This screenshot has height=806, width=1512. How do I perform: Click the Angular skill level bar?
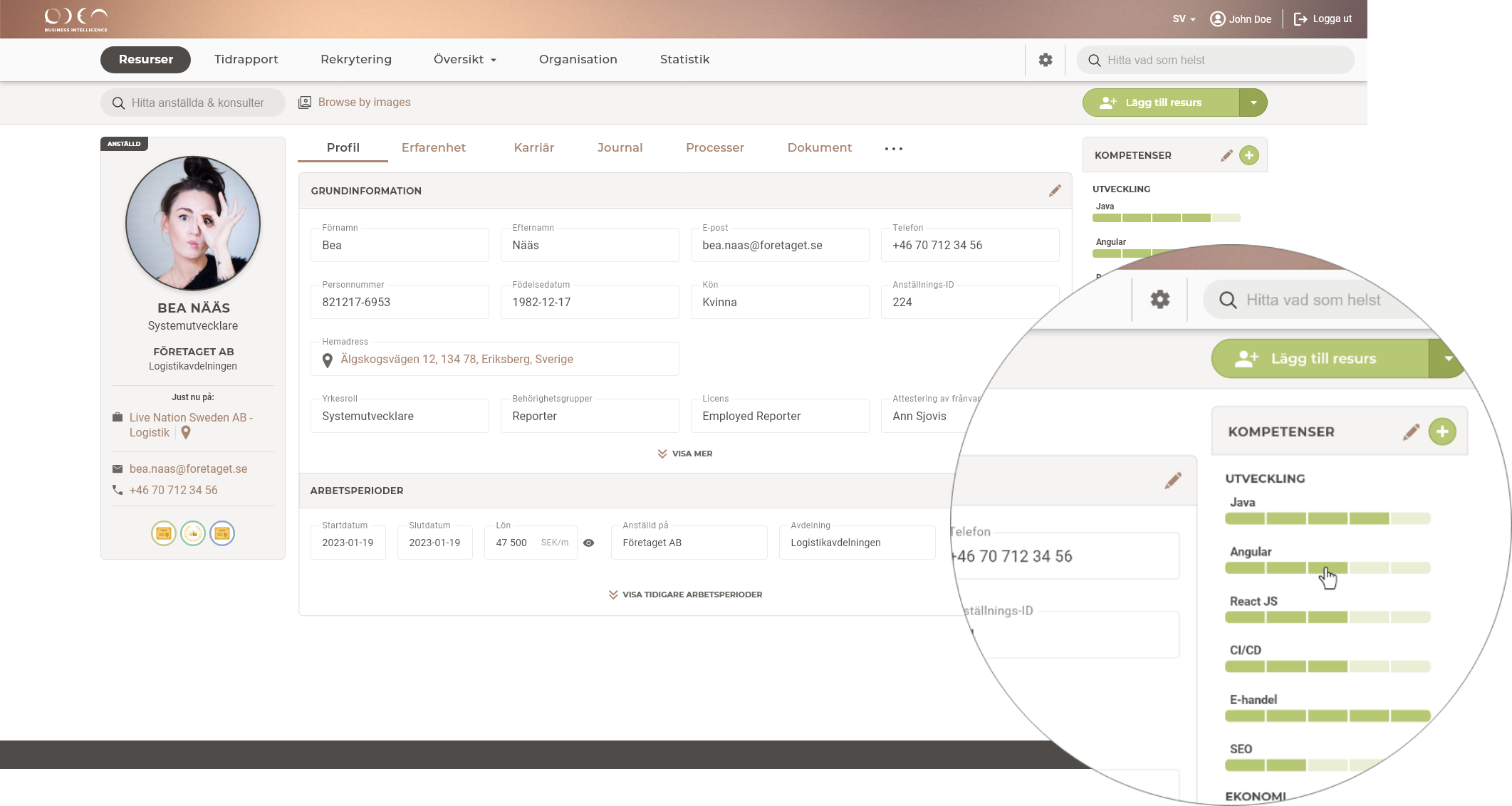pos(1328,568)
